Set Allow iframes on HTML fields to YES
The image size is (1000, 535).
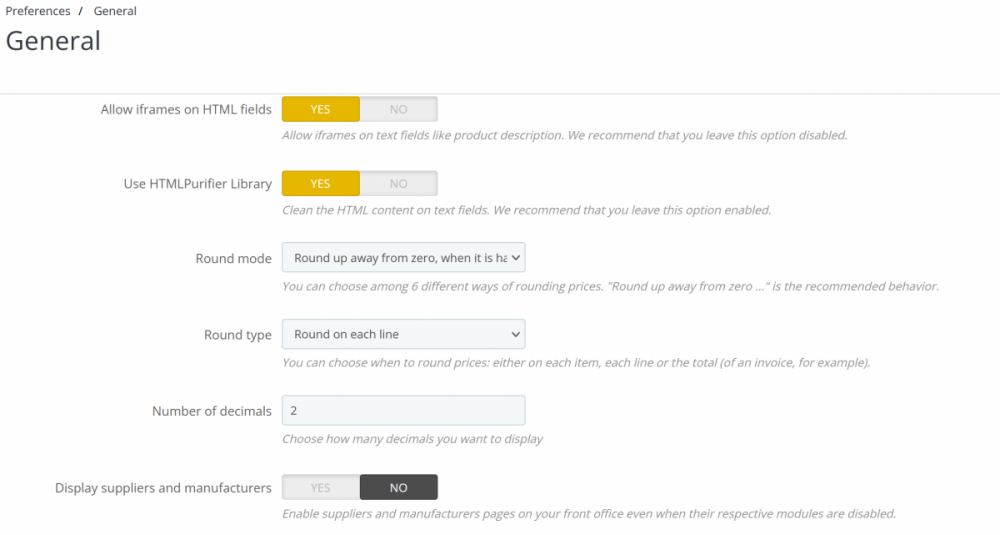pos(320,109)
